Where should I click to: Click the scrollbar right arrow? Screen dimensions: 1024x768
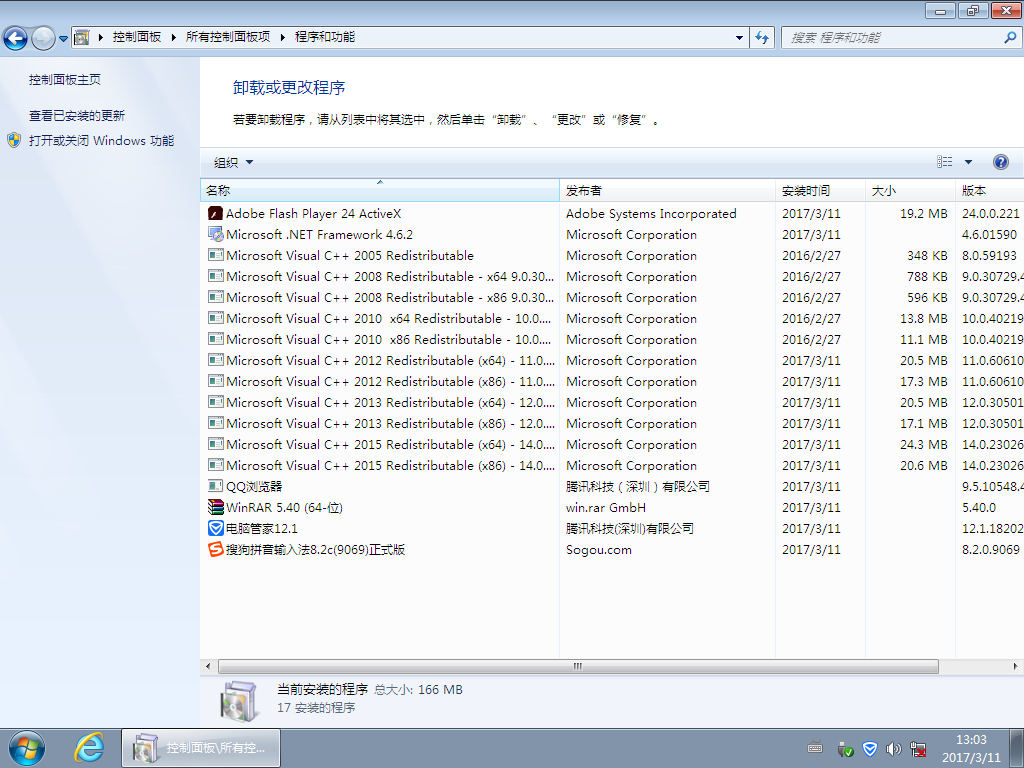[1016, 666]
